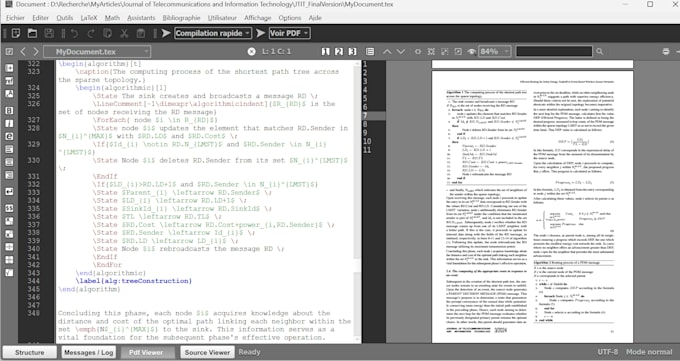The width and height of the screenshot is (680, 361).
Task: Insert inline math with $$ sidebar icon
Action: pyautogui.click(x=9, y=208)
